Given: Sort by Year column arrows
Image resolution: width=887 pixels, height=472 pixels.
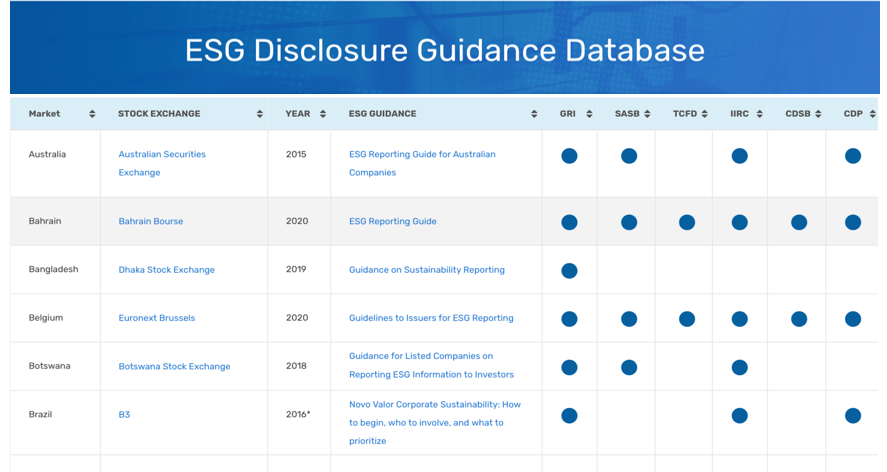Looking at the screenshot, I should click(x=322, y=114).
